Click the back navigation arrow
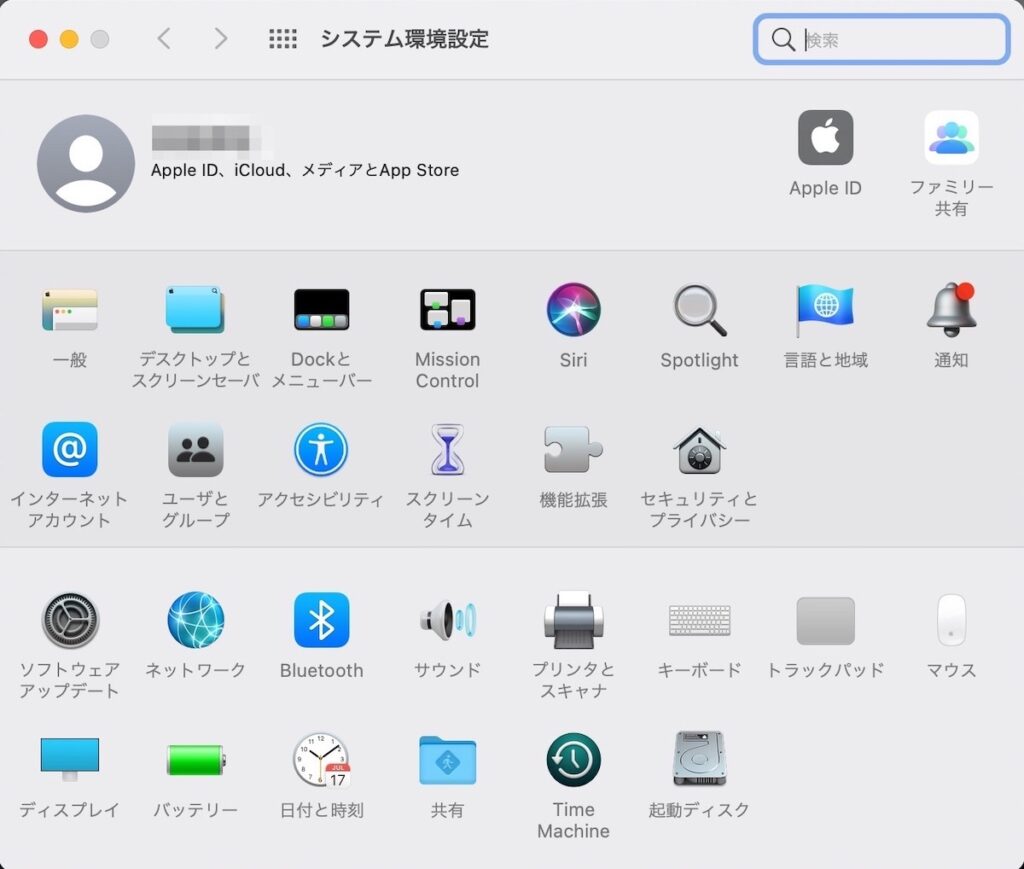 165,39
